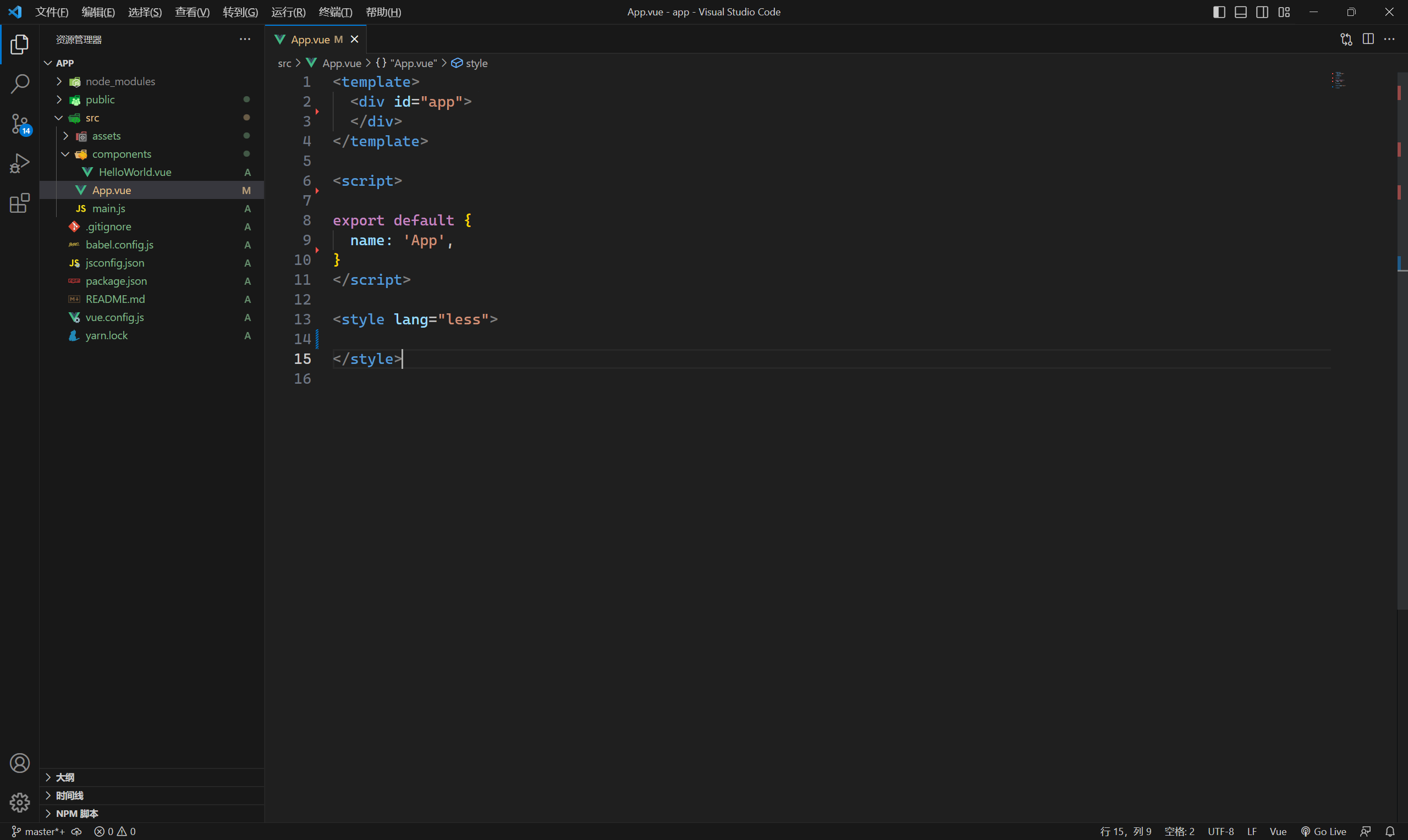Click the VS Code logo icon
Image resolution: width=1408 pixels, height=840 pixels.
click(15, 12)
